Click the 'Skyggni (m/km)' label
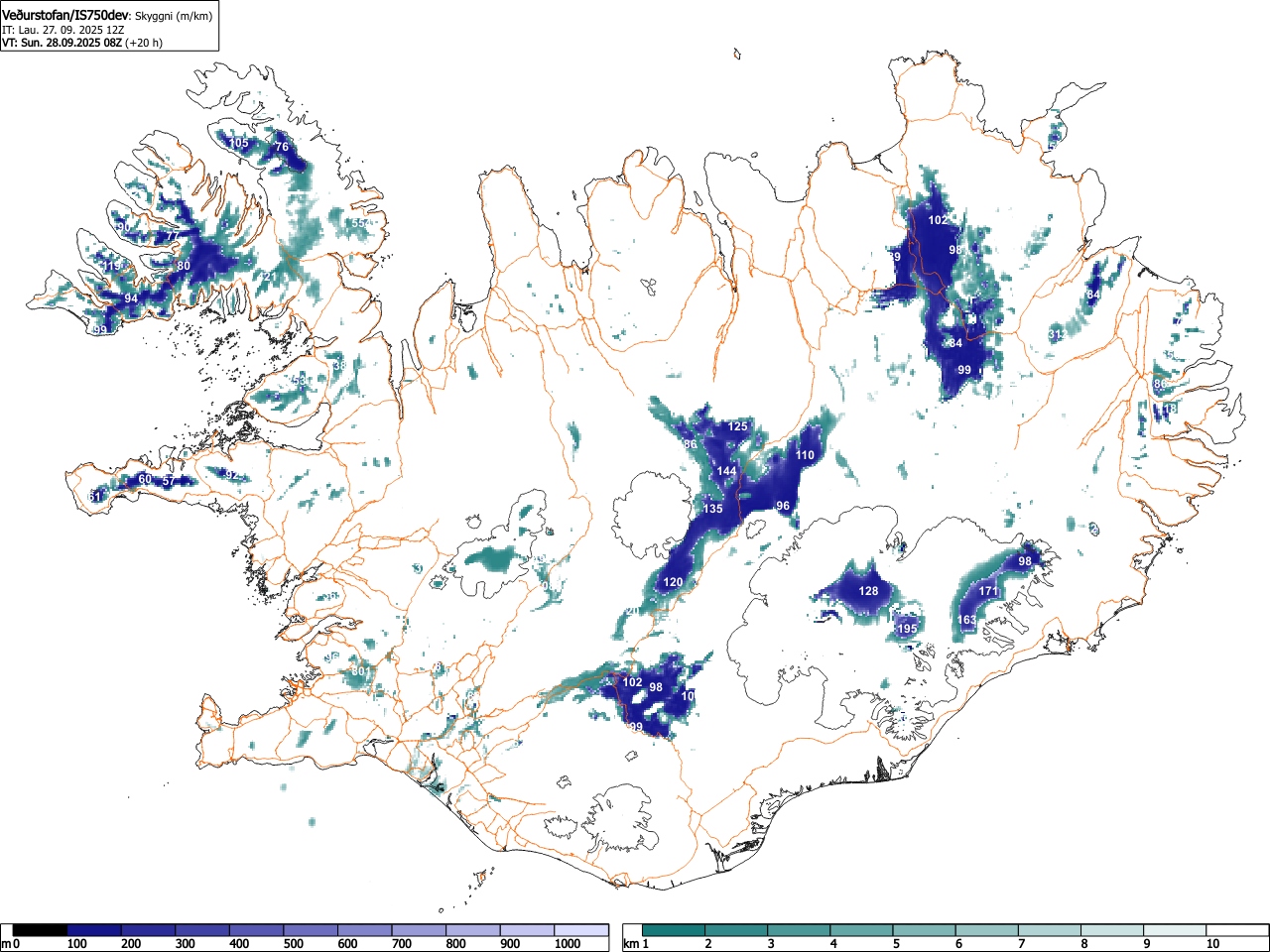Image resolution: width=1270 pixels, height=952 pixels. pos(173,16)
